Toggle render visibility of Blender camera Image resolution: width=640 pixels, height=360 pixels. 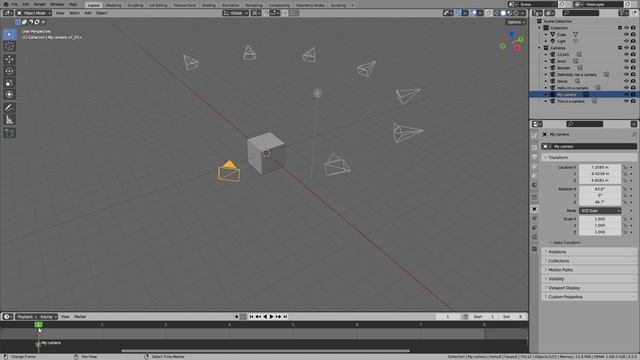[633, 68]
